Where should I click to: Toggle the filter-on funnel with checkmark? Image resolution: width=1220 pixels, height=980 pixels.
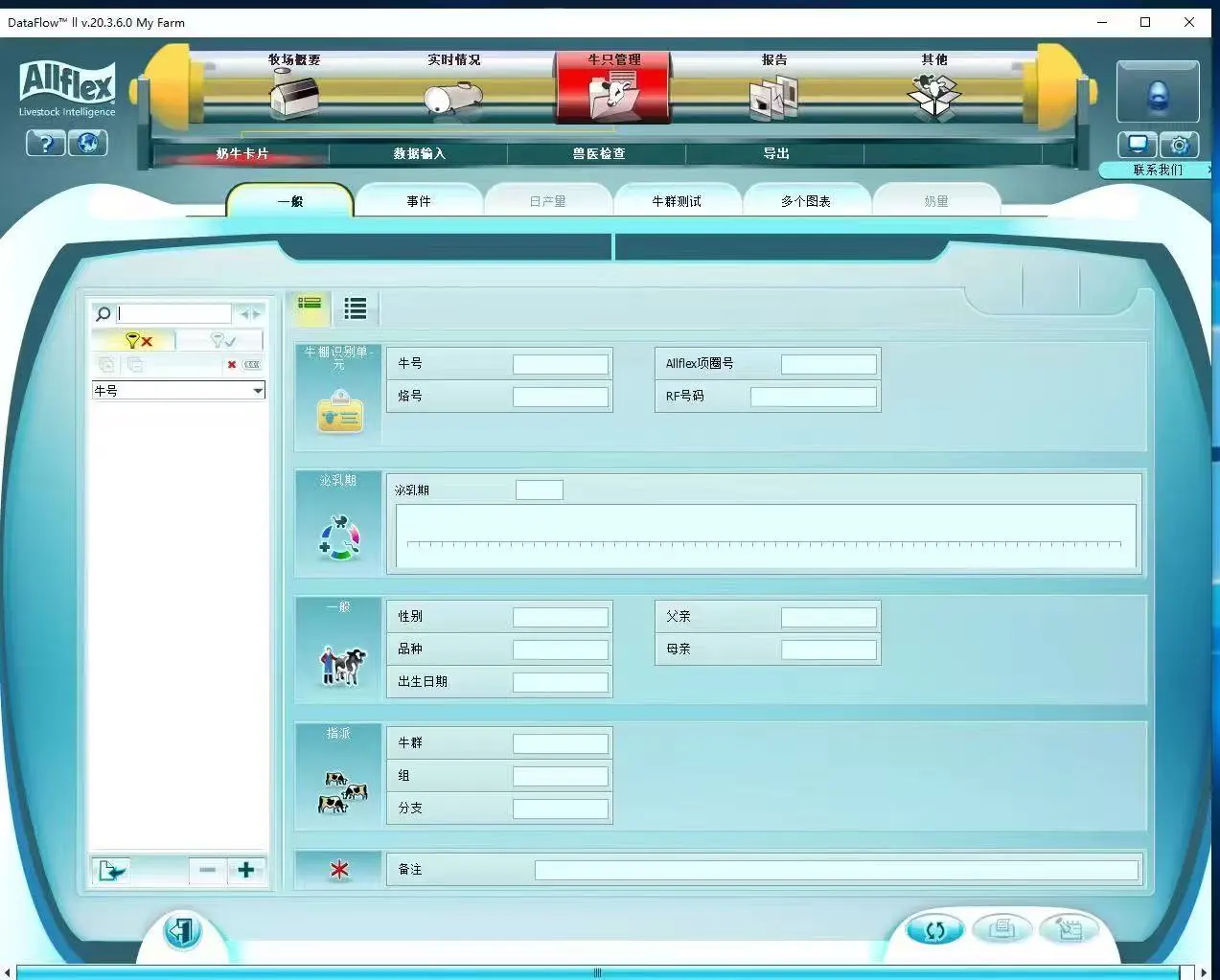220,340
